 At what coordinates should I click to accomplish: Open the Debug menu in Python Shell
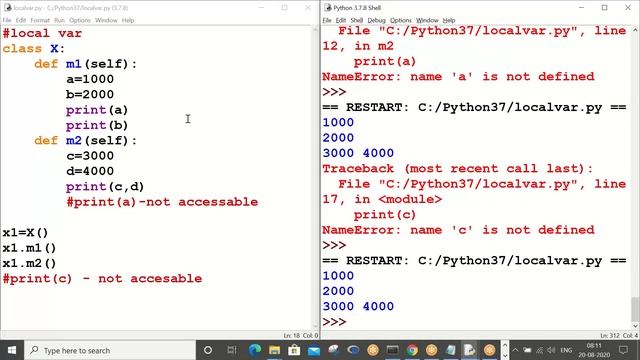[x=376, y=20]
